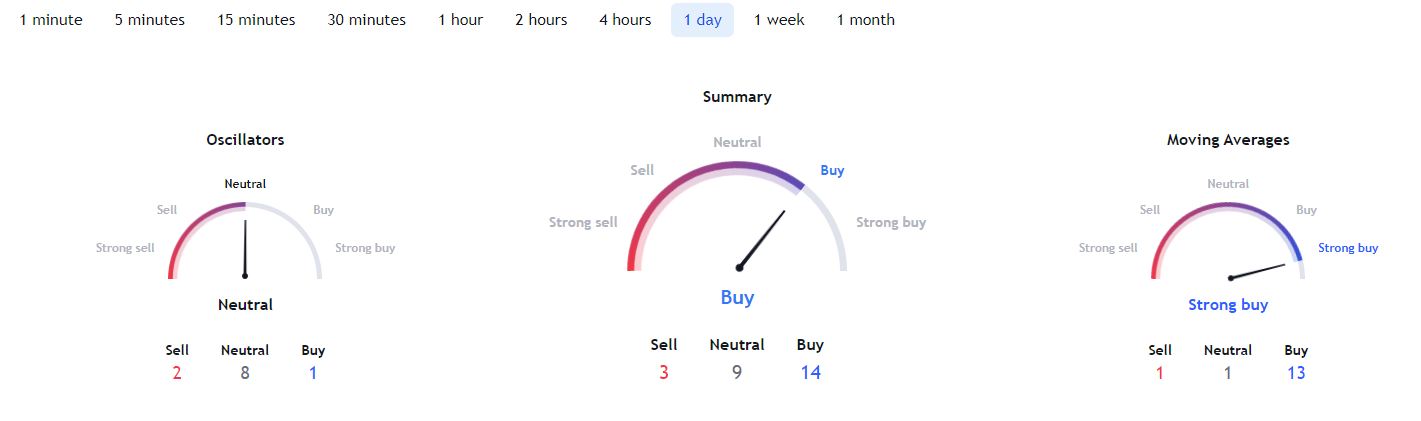Switch to 5 minutes timeframe
This screenshot has height=421, width=1421.
[x=150, y=20]
